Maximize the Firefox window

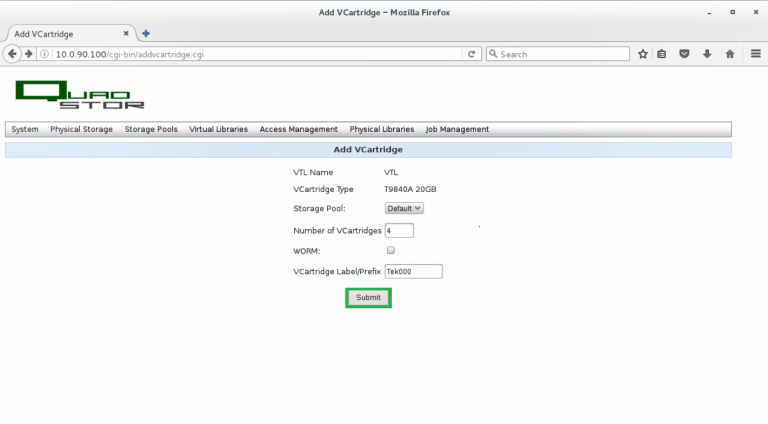732,12
